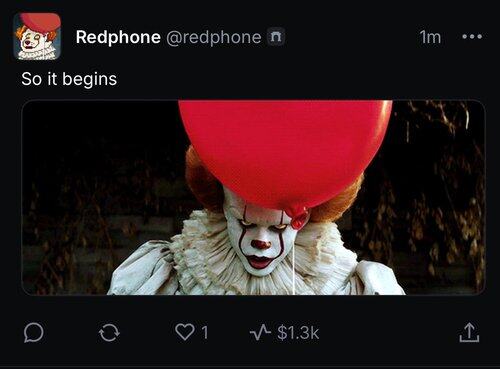
Task: Click the 1m post timestamp
Action: click(430, 37)
